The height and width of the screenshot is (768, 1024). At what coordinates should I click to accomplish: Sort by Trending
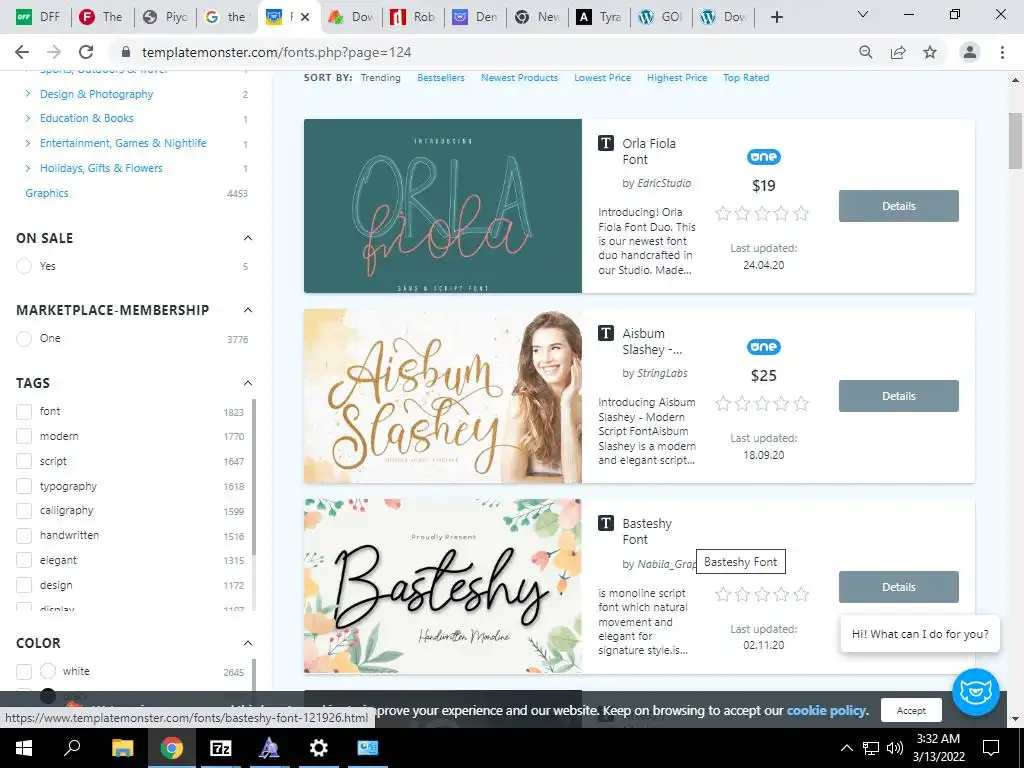click(x=381, y=78)
